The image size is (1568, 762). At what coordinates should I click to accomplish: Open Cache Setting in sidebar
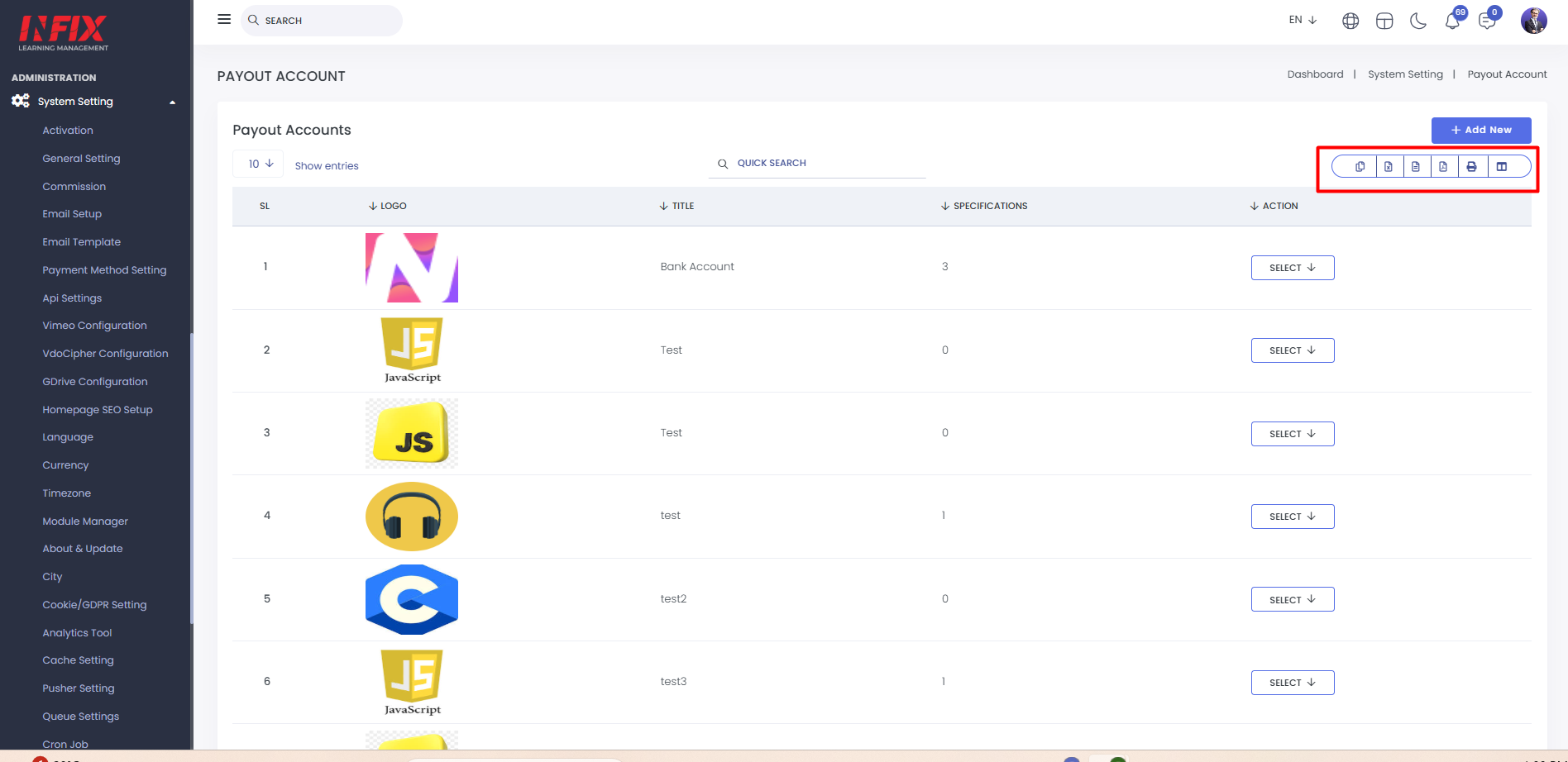[x=78, y=660]
